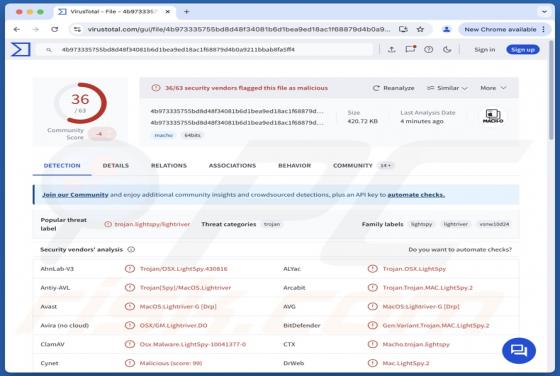Open the help question mark icon
The image size is (560, 376).
pyautogui.click(x=429, y=50)
